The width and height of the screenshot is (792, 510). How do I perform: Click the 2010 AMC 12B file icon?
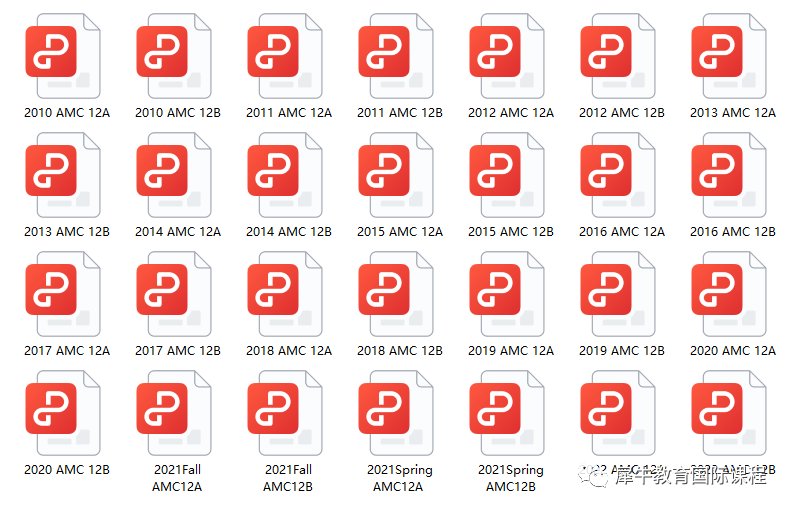(173, 53)
